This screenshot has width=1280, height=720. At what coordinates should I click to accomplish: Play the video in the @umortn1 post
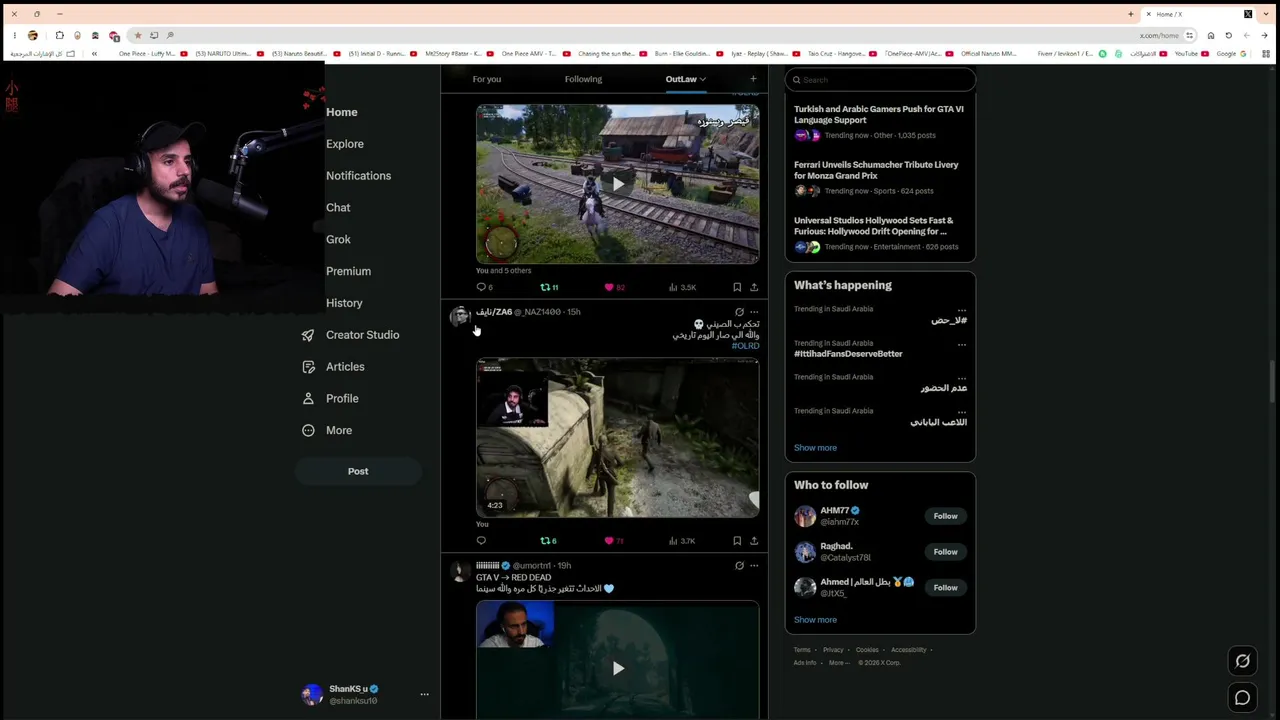(618, 668)
